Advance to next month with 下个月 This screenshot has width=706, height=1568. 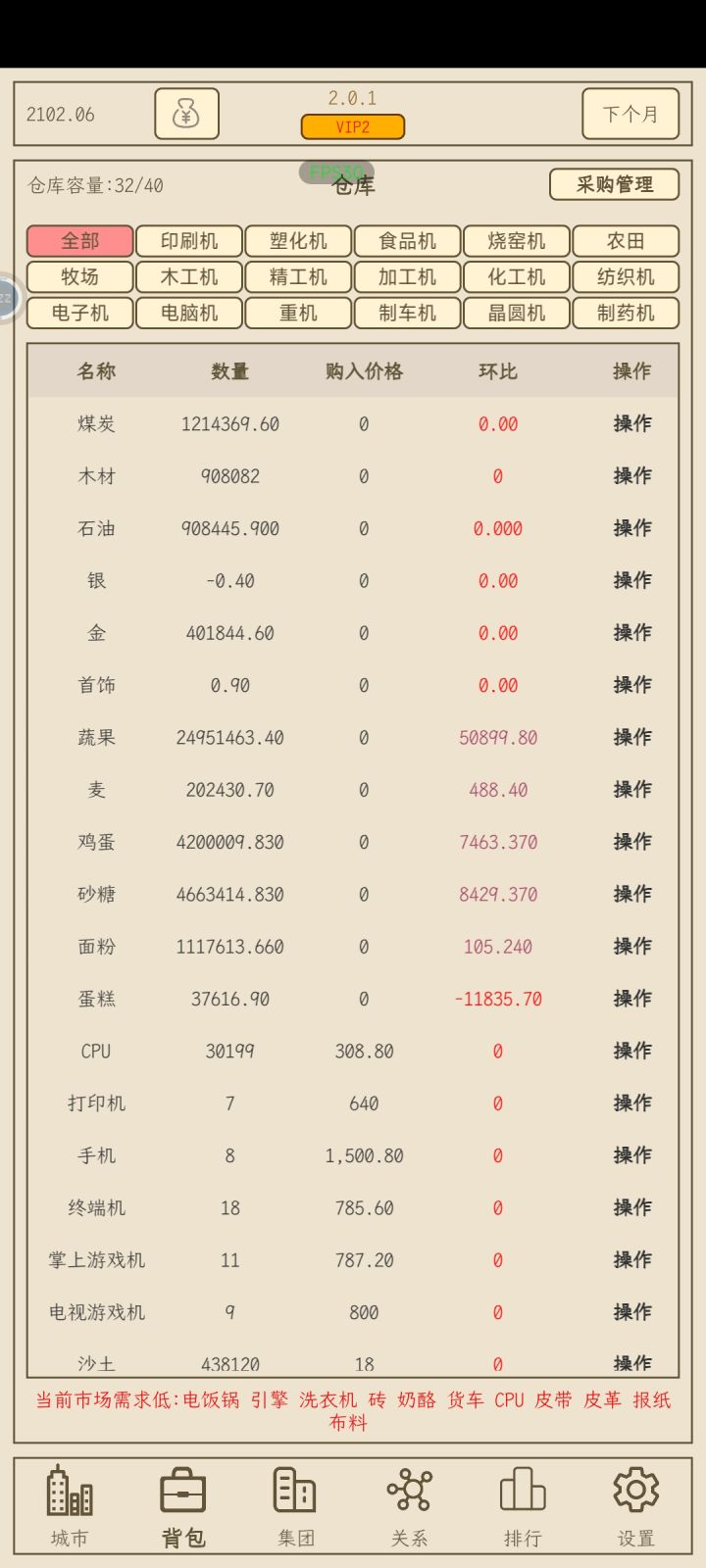tap(630, 115)
